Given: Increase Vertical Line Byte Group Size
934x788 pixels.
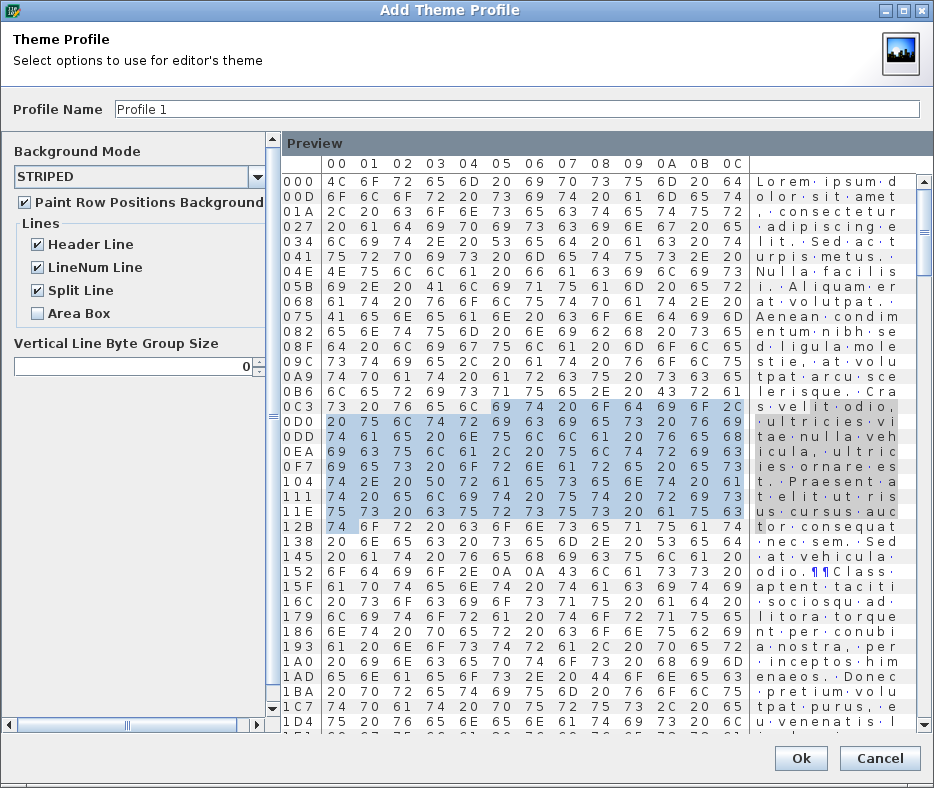Looking at the screenshot, I should click(x=259, y=362).
